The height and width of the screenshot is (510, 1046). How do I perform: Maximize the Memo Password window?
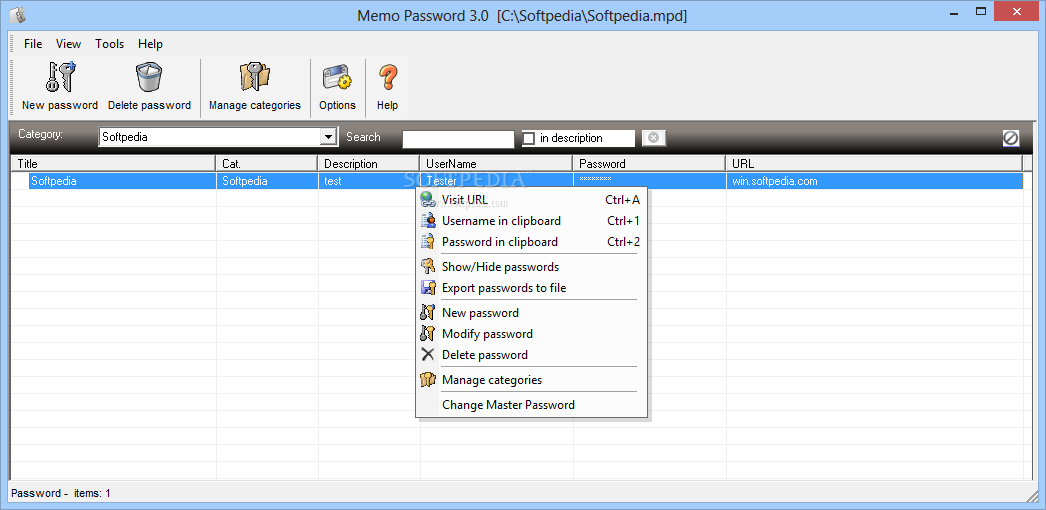981,11
